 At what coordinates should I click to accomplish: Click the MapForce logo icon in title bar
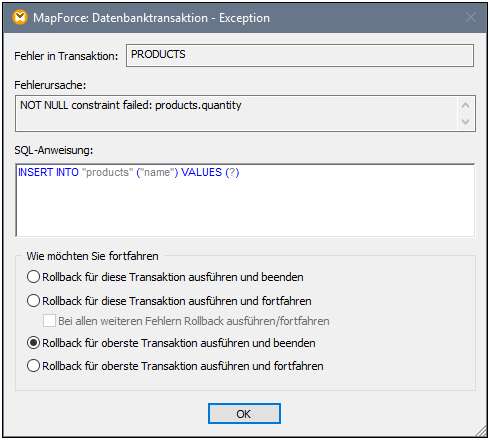coord(20,17)
